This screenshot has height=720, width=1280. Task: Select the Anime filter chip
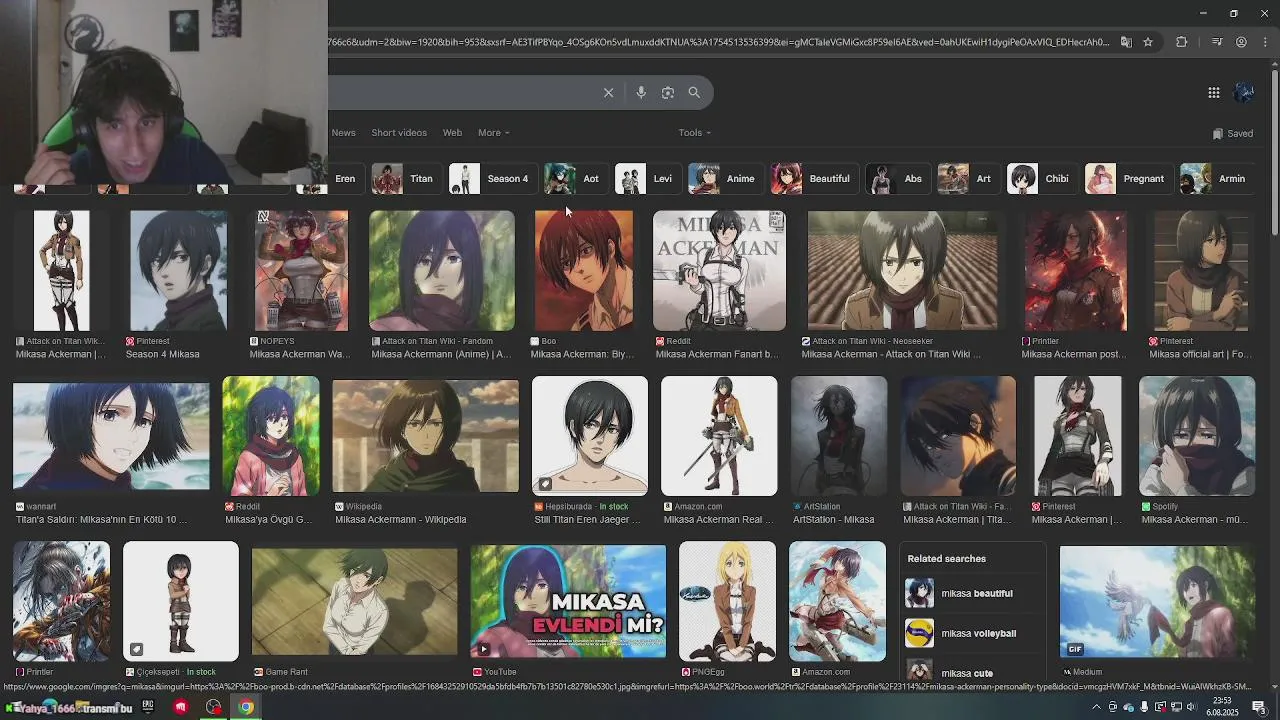pos(724,179)
